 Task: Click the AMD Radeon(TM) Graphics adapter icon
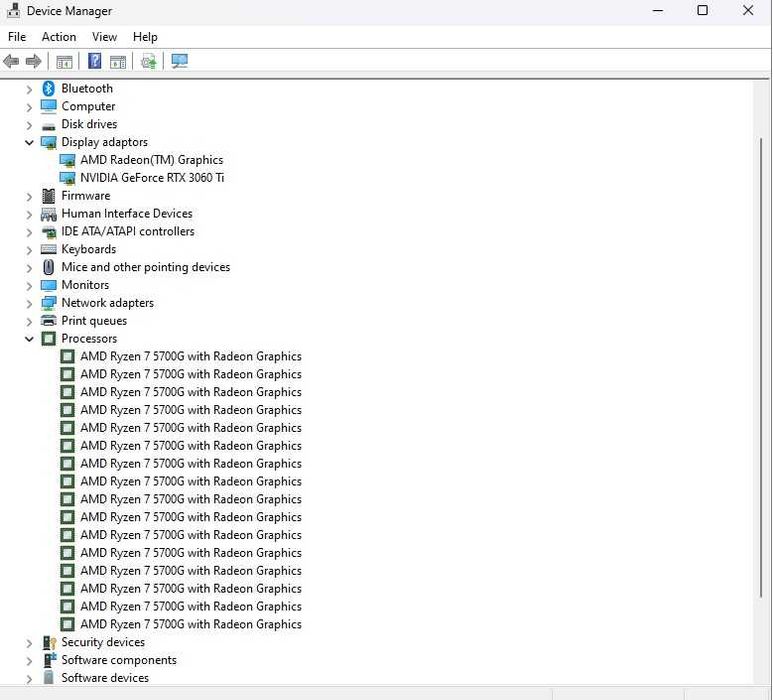click(67, 160)
